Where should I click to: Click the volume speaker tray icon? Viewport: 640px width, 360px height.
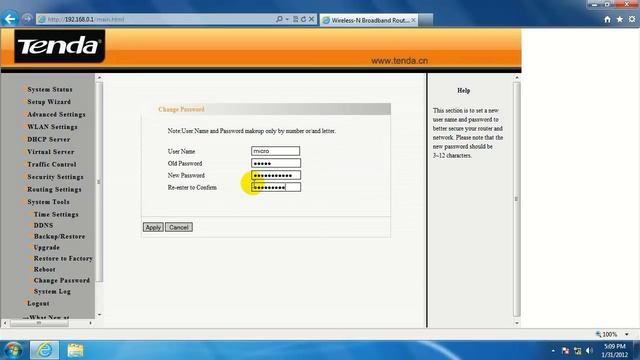589,351
